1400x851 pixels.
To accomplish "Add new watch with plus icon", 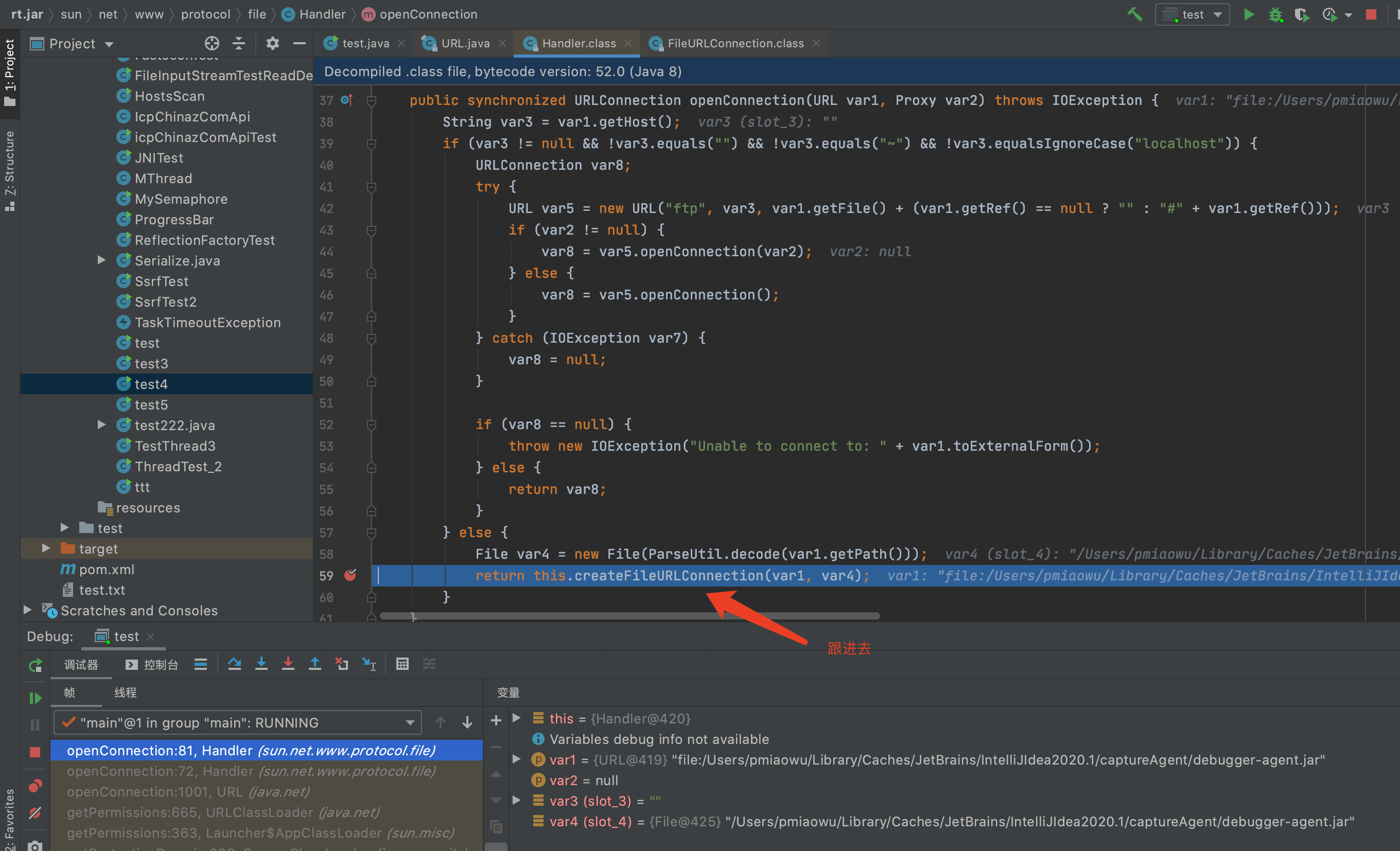I will (x=496, y=720).
